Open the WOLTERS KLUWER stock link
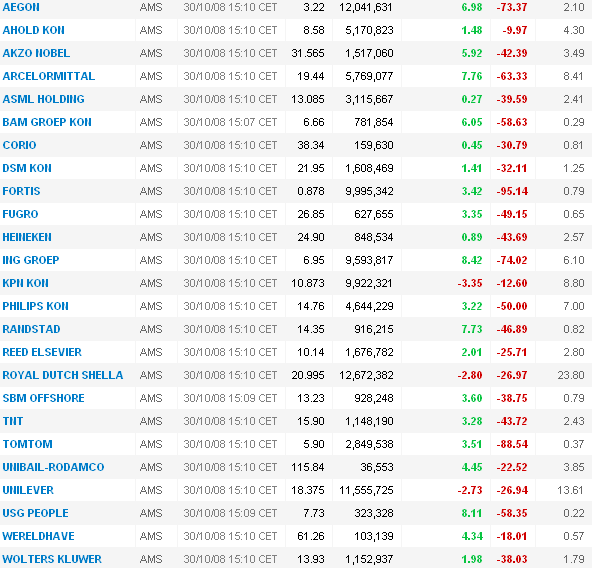The width and height of the screenshot is (592, 568). click(x=52, y=560)
